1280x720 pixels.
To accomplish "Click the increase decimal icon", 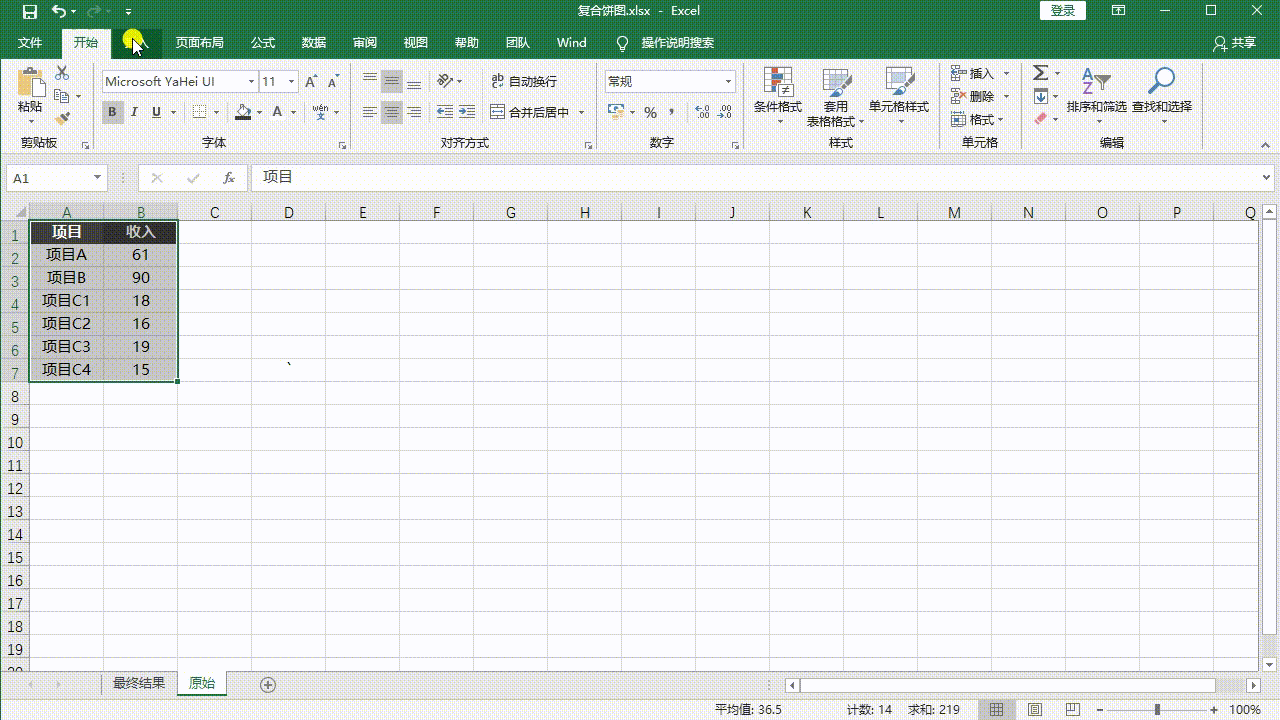I will tap(701, 112).
